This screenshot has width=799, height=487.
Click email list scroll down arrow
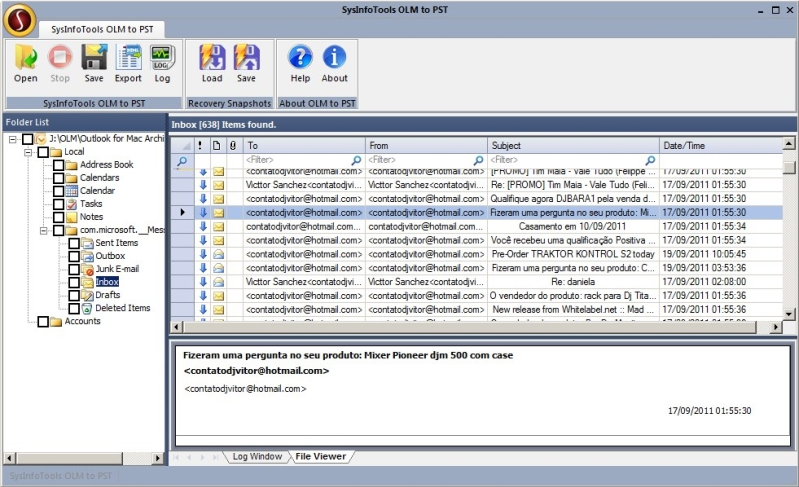pyautogui.click(x=789, y=314)
